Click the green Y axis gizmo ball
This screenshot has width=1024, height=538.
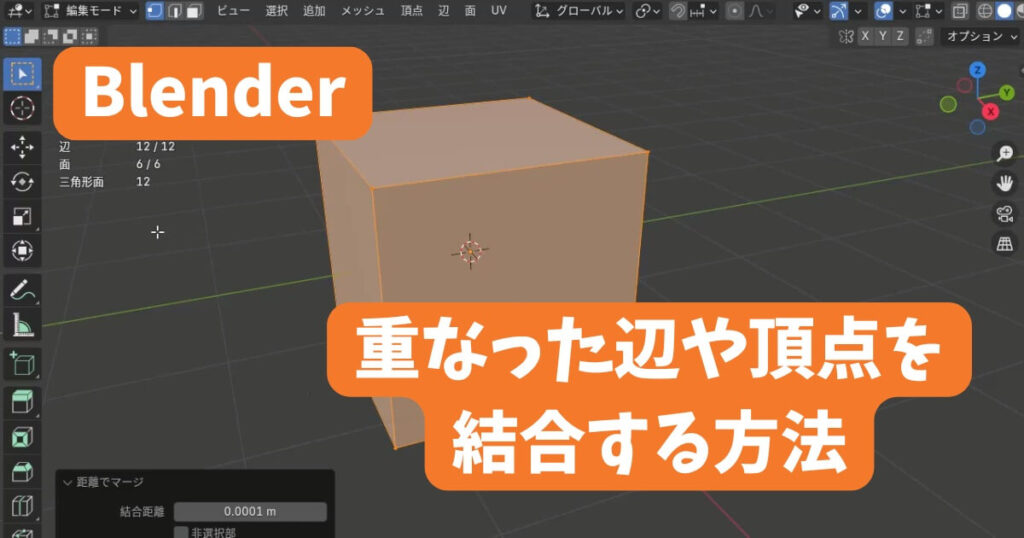point(1006,93)
